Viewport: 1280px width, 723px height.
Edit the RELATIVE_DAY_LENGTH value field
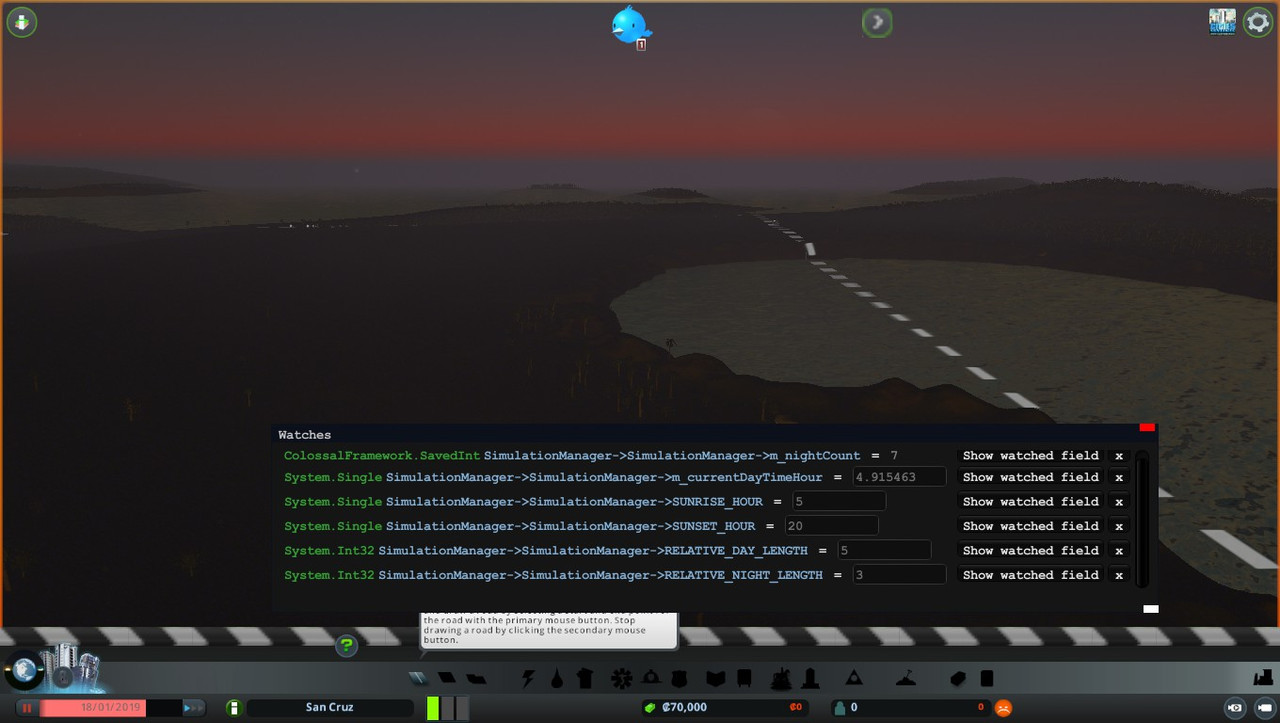(884, 551)
